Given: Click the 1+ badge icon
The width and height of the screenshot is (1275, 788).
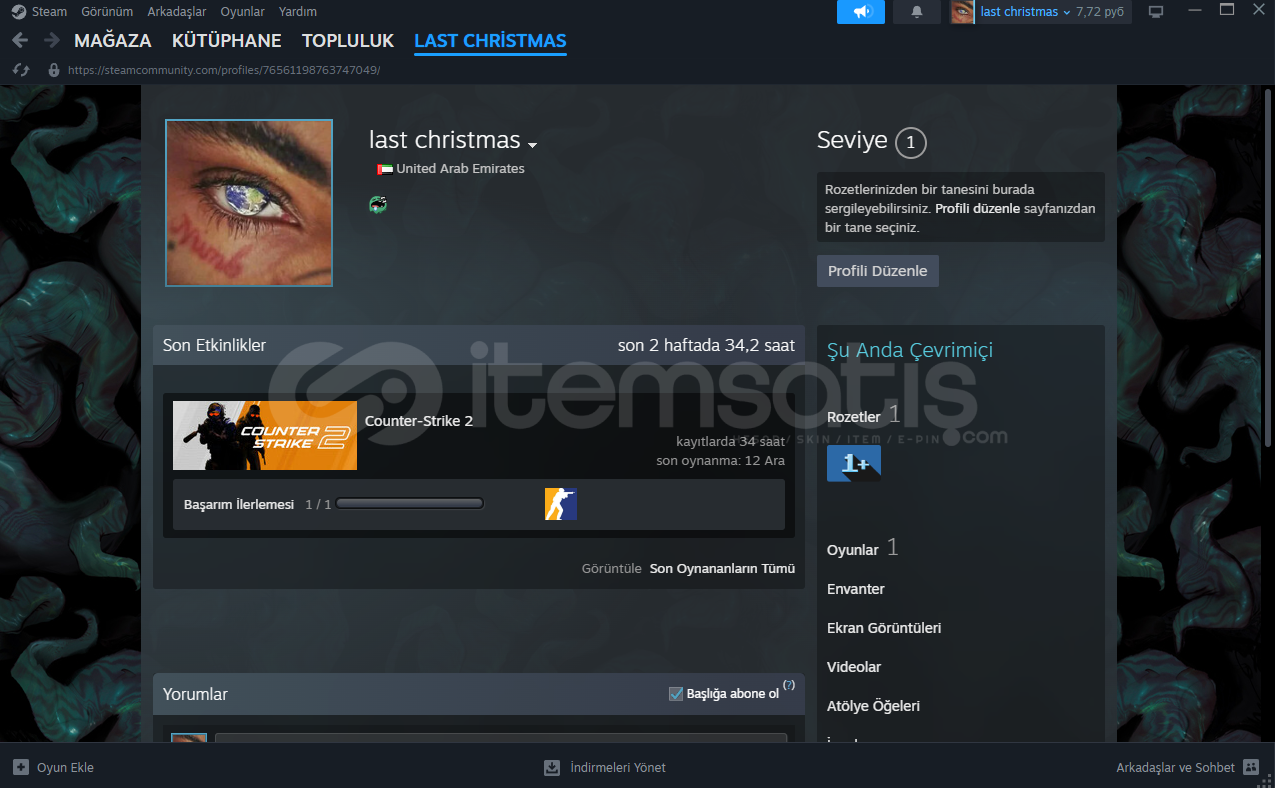Looking at the screenshot, I should [x=854, y=464].
